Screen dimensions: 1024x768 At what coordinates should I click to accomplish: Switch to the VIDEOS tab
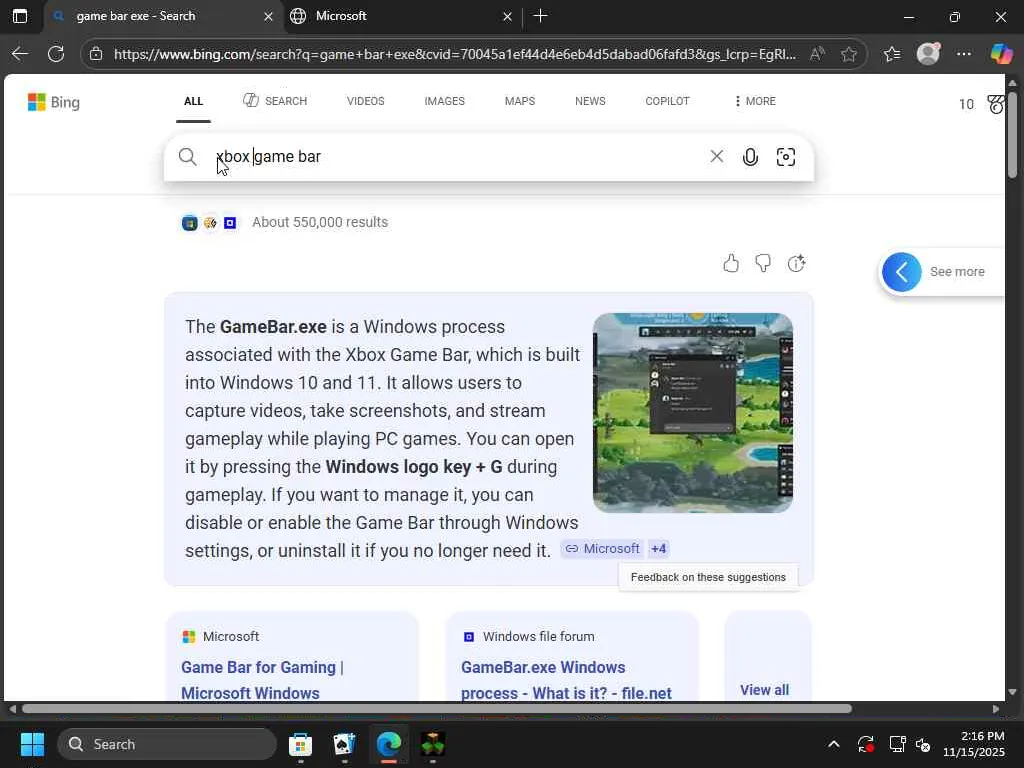pos(366,101)
